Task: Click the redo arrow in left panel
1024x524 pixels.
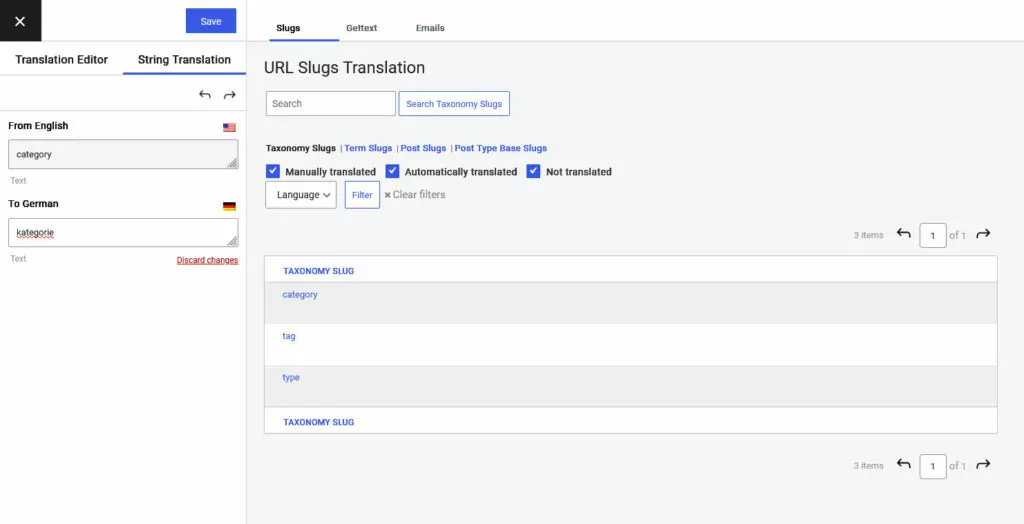Action: click(x=229, y=95)
